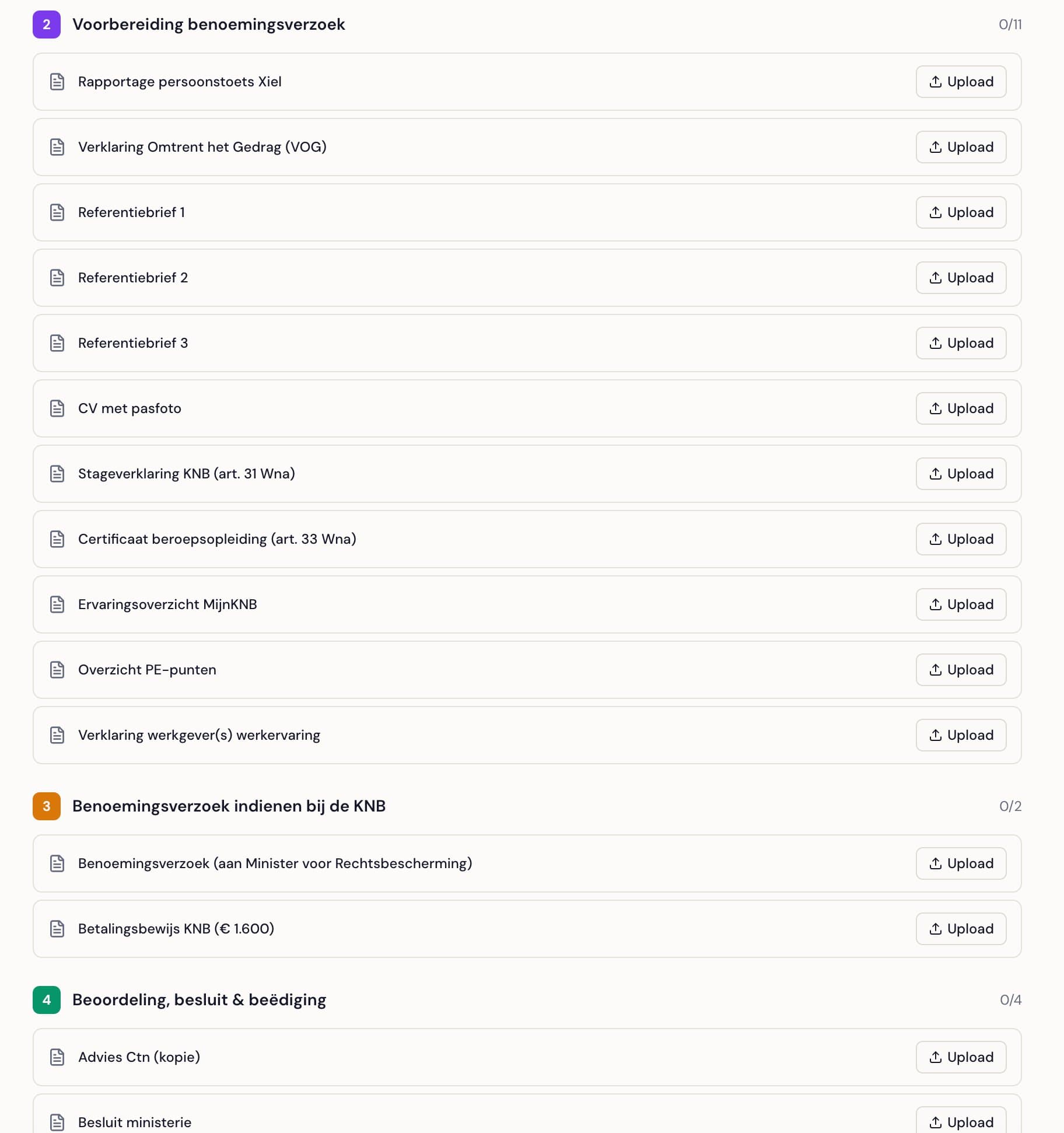Select the Beoordeling, besluit & beëdiging heading
This screenshot has height=1133, width=1064.
(199, 1000)
